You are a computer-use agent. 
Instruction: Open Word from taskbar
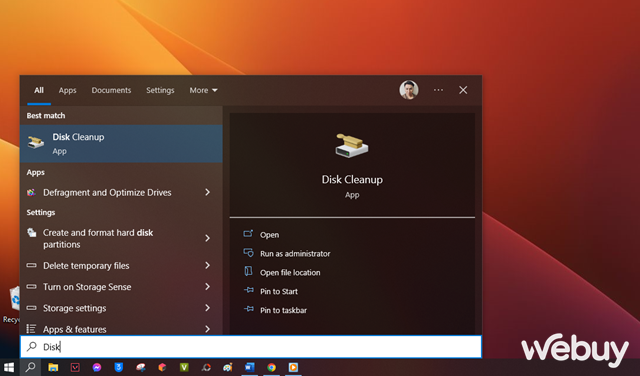(x=249, y=367)
